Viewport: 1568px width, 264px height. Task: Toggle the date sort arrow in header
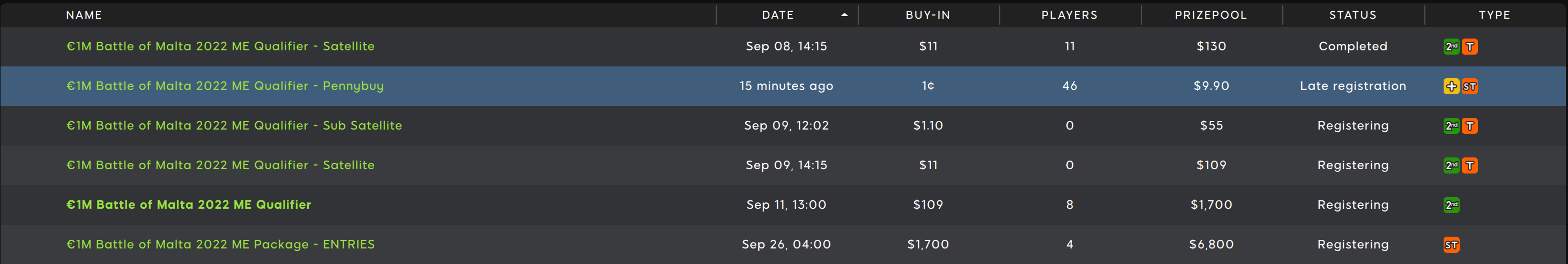click(x=844, y=14)
